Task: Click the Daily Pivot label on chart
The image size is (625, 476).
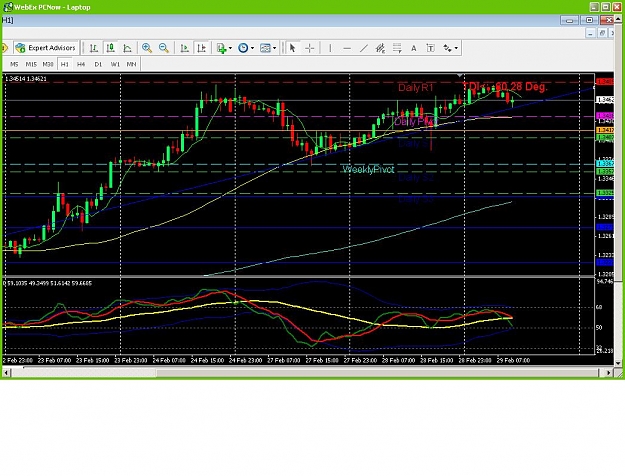Action: (415, 121)
